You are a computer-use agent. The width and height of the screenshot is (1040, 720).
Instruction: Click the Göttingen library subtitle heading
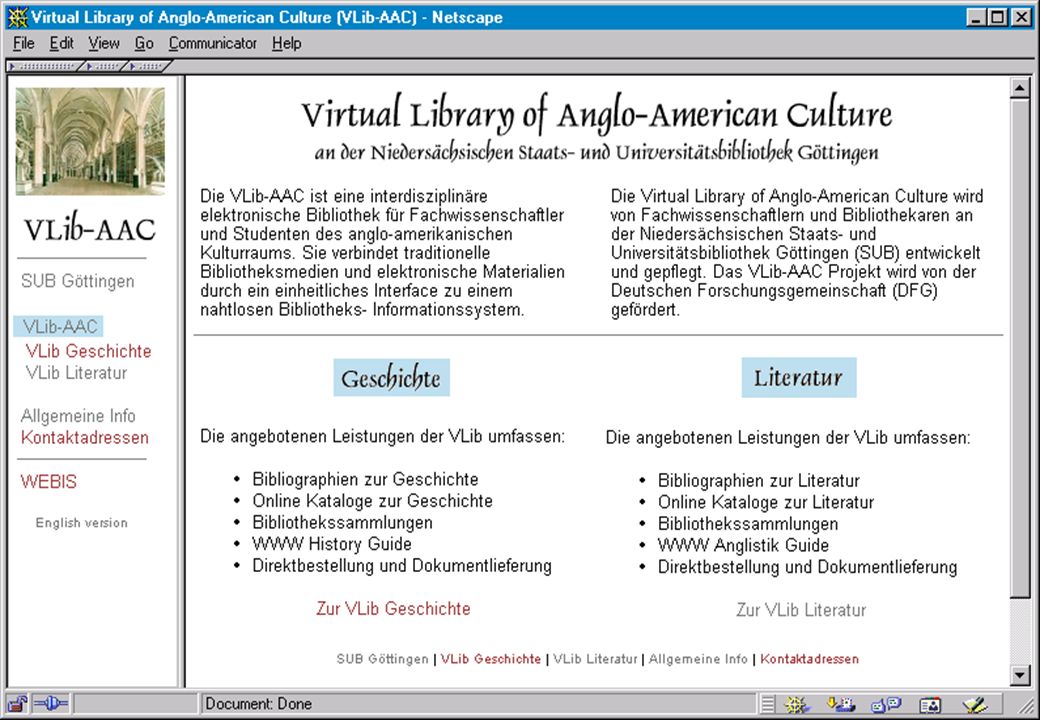(596, 152)
